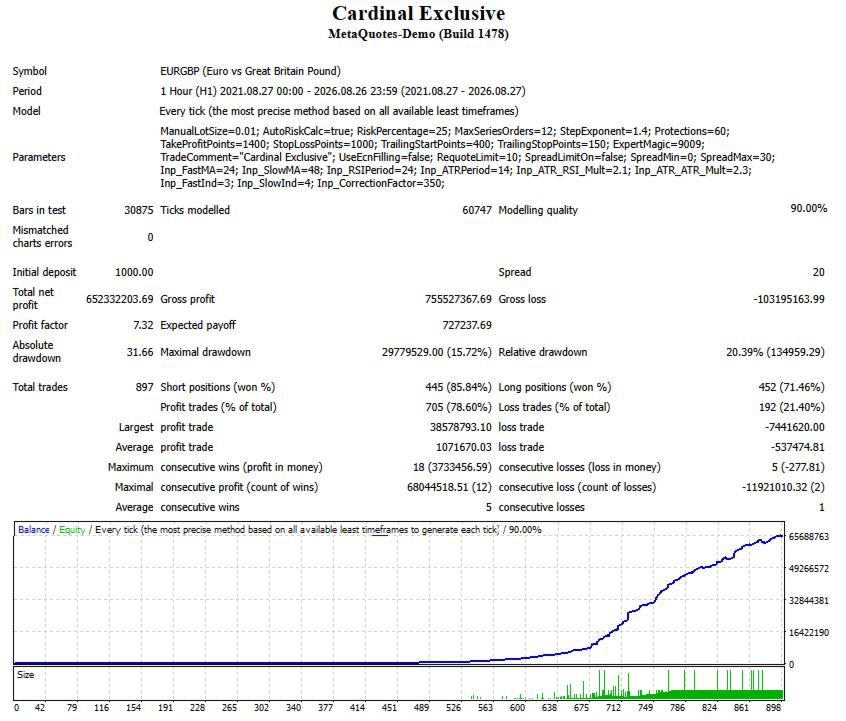Select the EURGBP symbol description text

250,71
